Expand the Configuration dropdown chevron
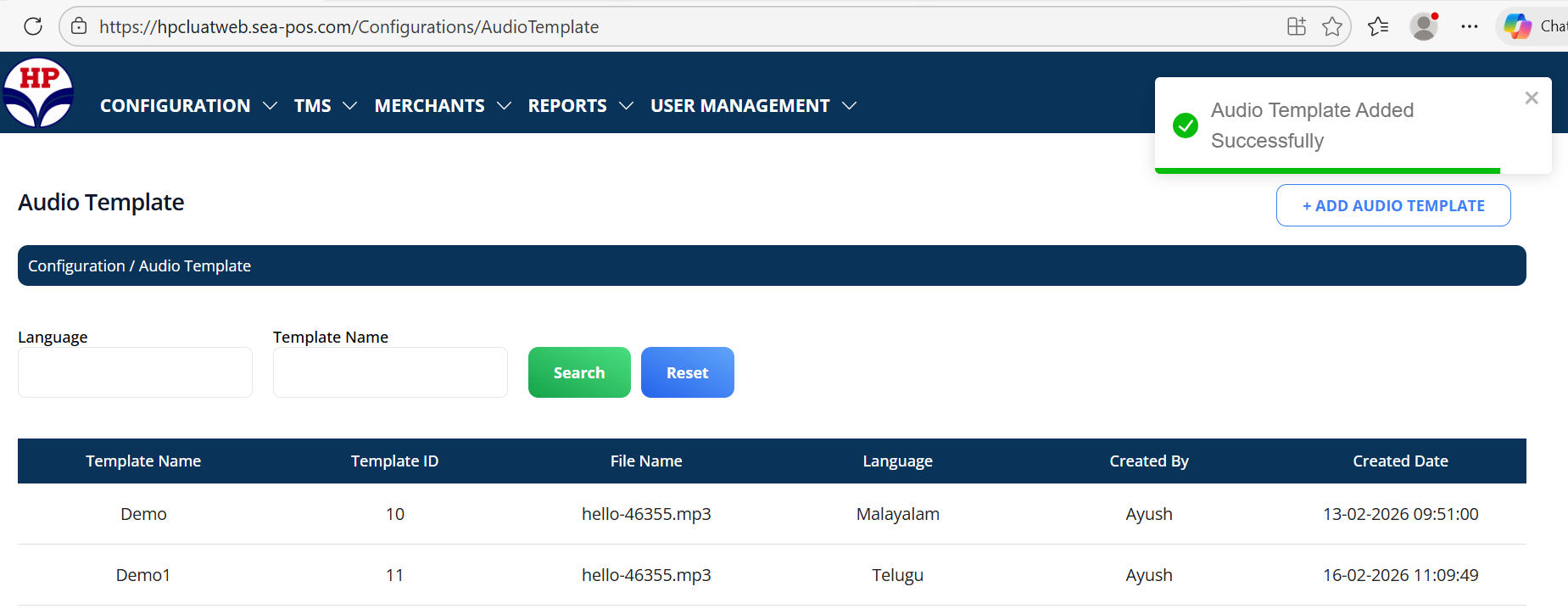1568x609 pixels. point(271,106)
